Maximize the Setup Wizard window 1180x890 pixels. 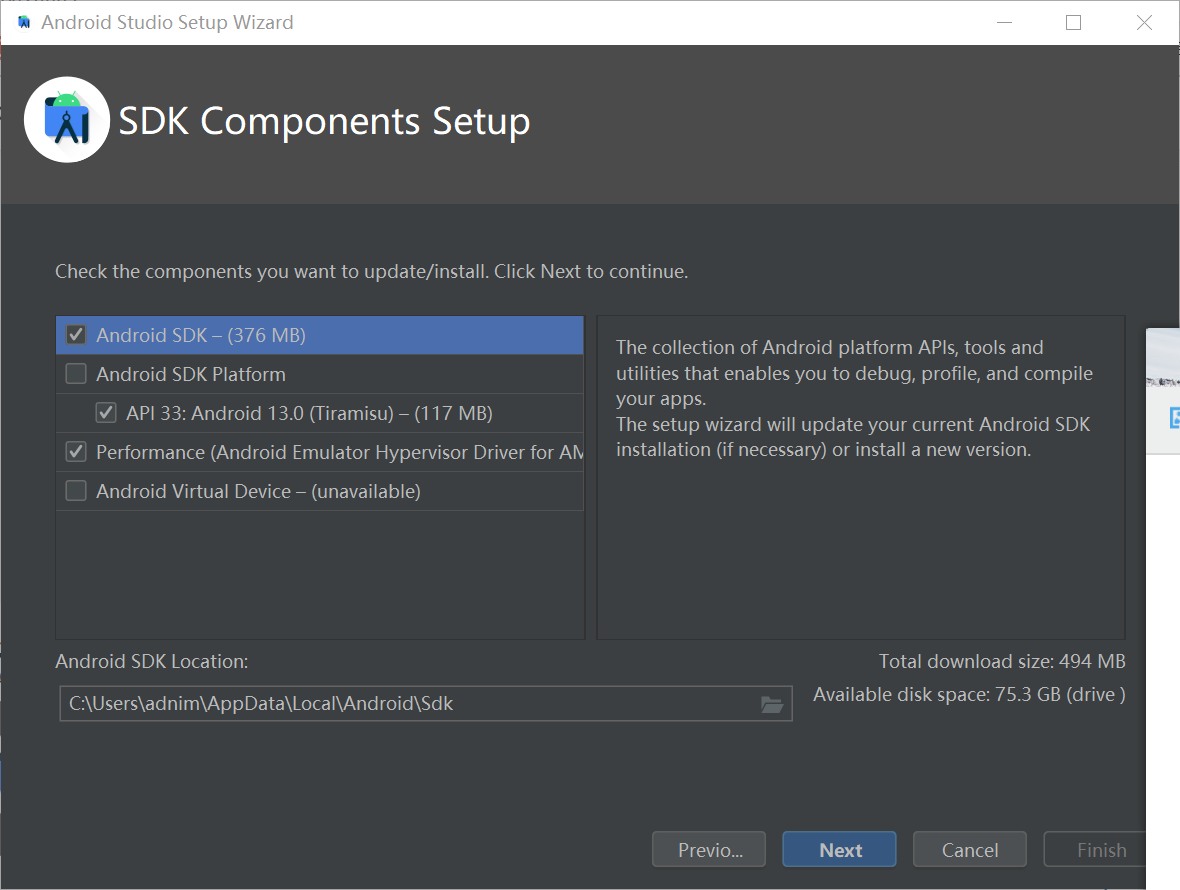coord(1073,22)
